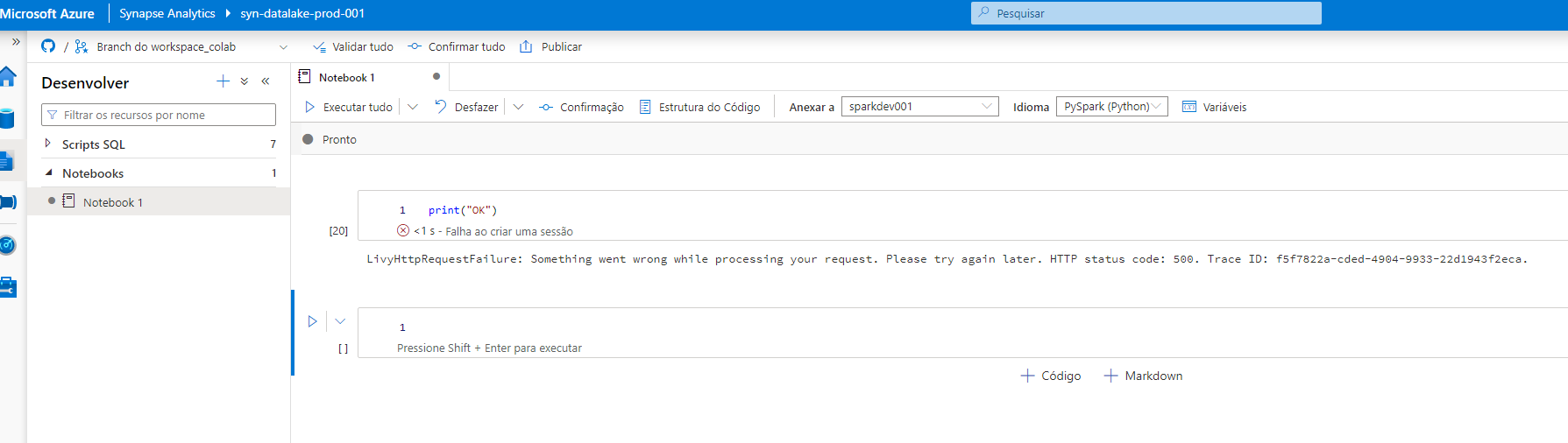Click Confirmar tudo

pos(457,46)
